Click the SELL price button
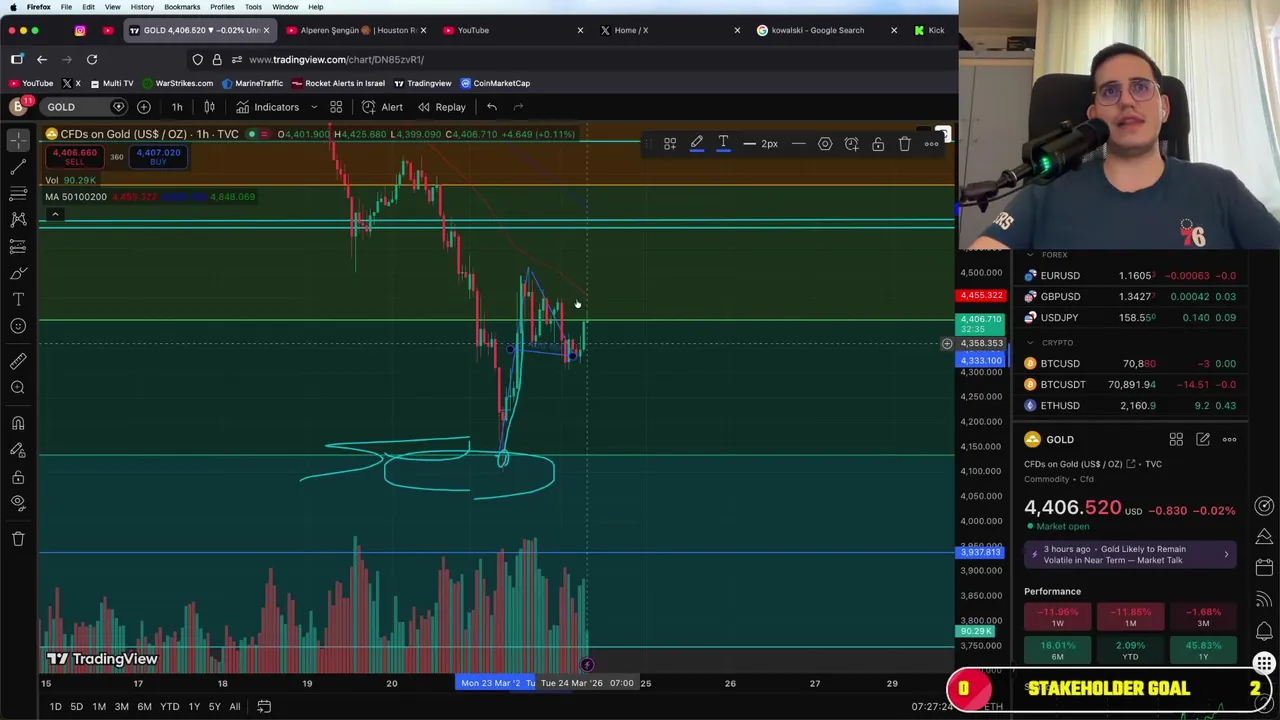Screen dimensions: 1280x720 pyautogui.click(x=75, y=157)
